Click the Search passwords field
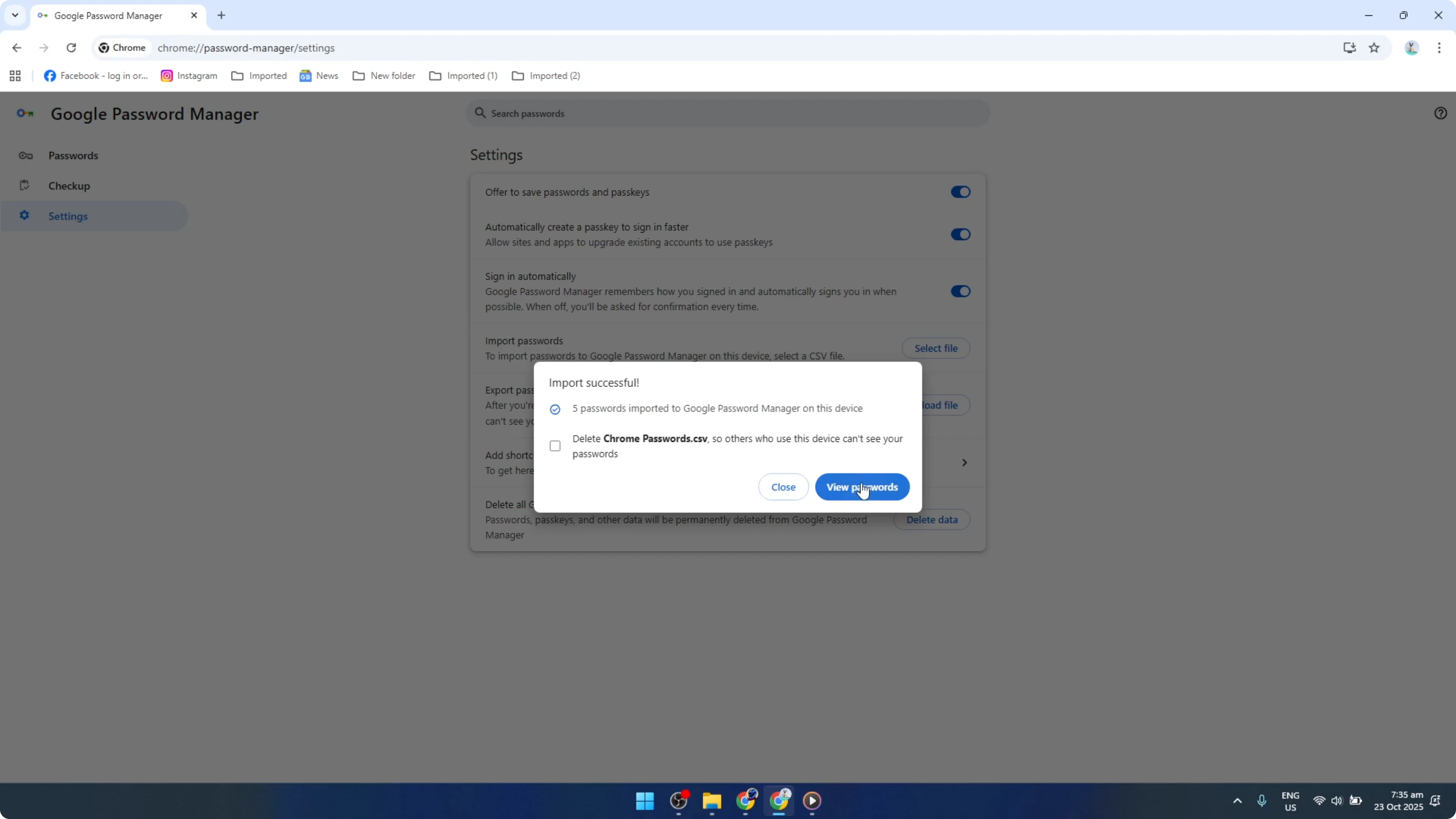This screenshot has width=1456, height=819. [x=728, y=113]
